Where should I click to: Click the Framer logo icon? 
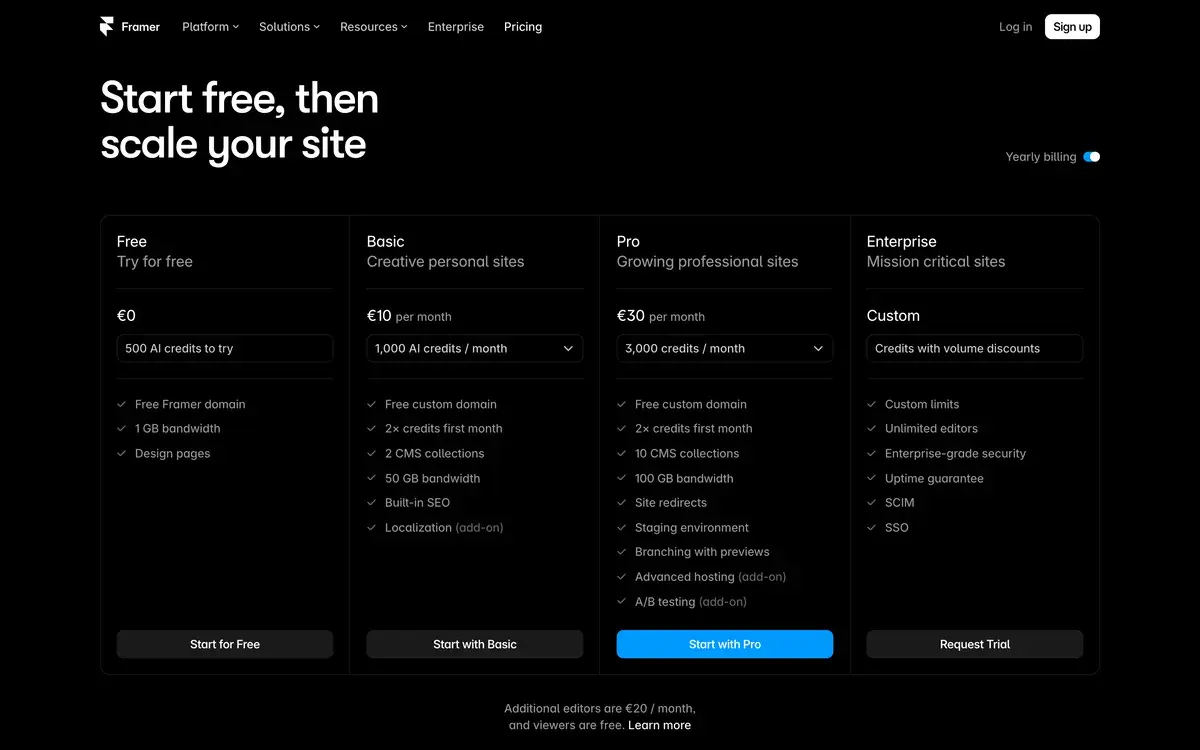pos(107,27)
